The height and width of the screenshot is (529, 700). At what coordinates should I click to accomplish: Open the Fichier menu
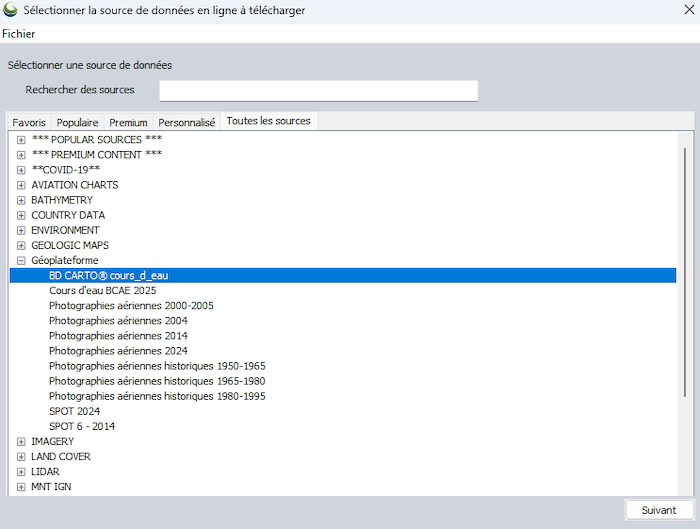point(19,34)
